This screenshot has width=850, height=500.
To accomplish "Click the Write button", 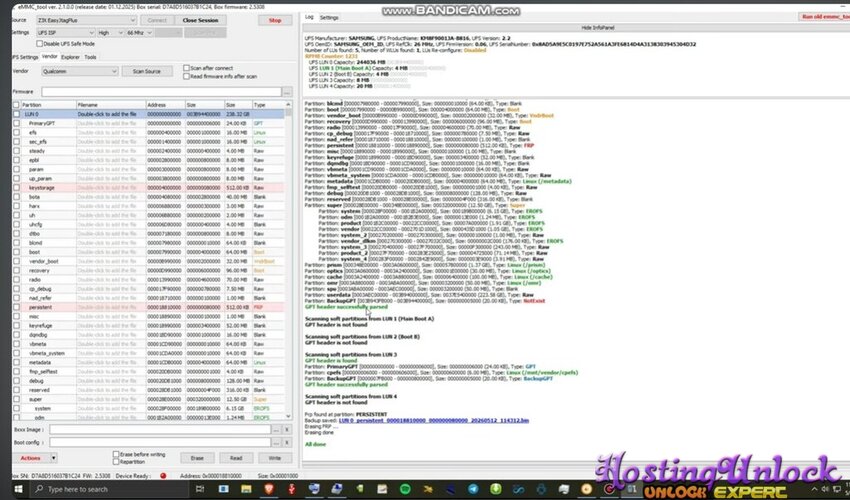I will [x=275, y=458].
